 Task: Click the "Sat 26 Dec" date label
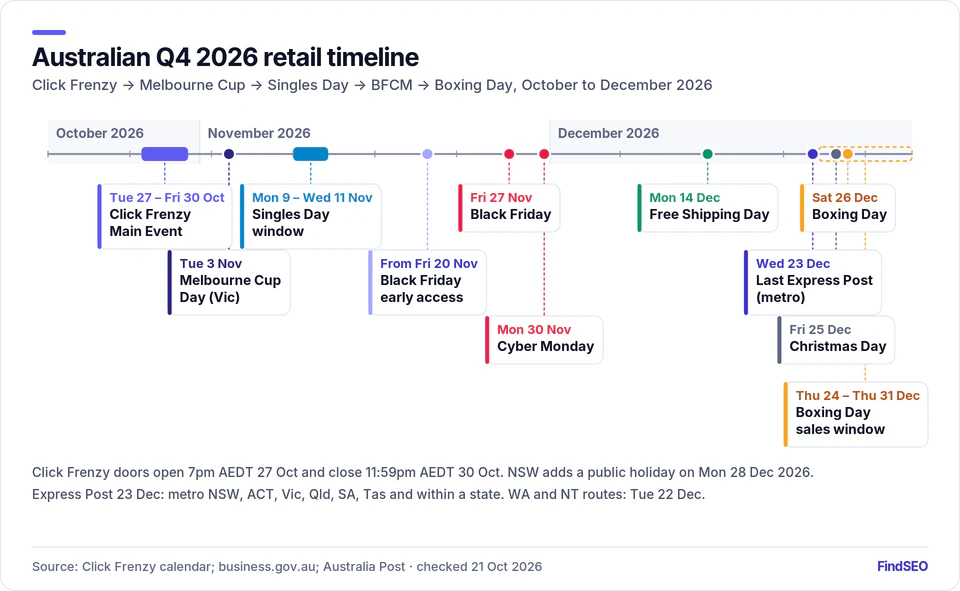click(x=844, y=197)
